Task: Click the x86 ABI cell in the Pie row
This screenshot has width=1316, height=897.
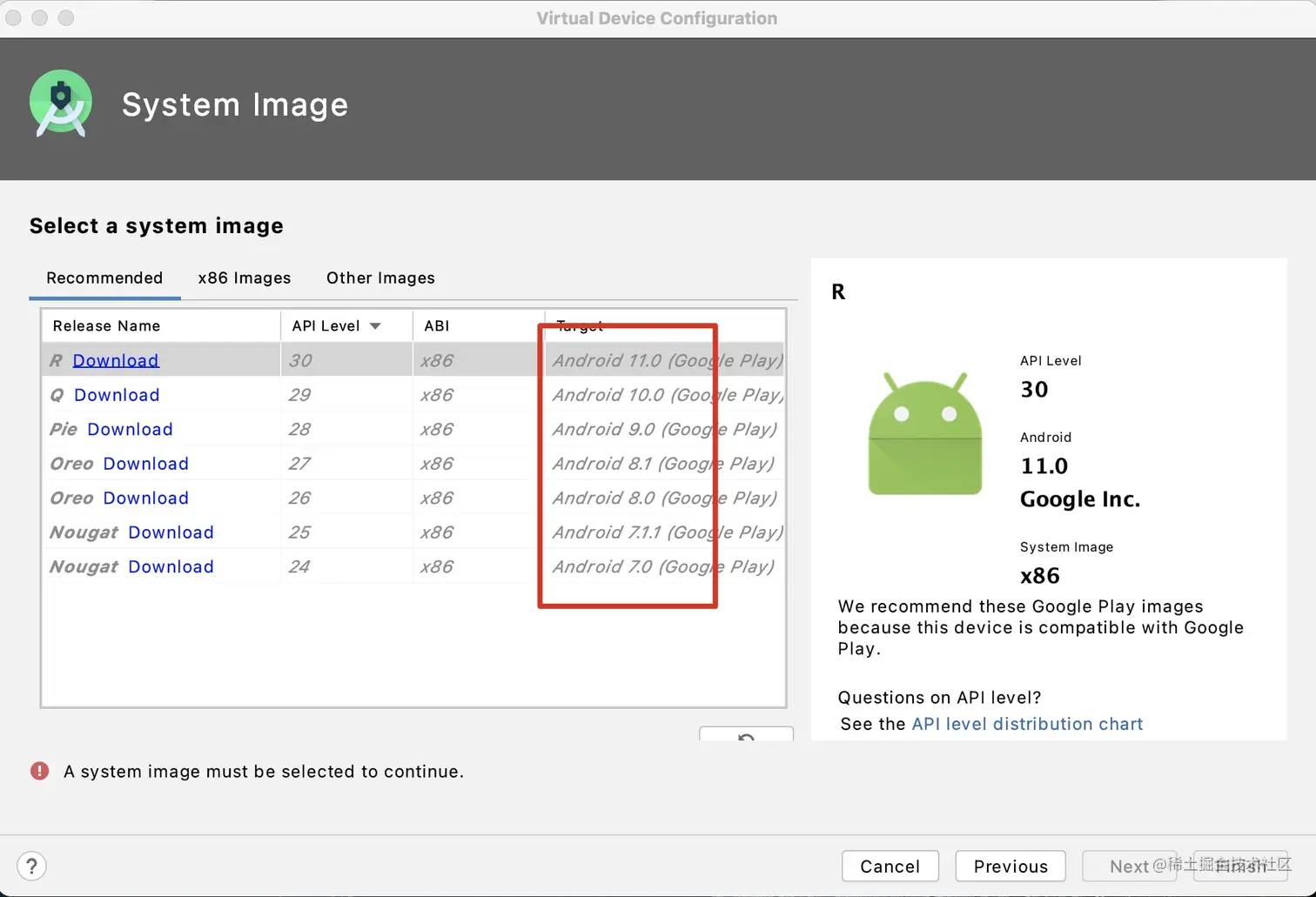Action: [437, 429]
